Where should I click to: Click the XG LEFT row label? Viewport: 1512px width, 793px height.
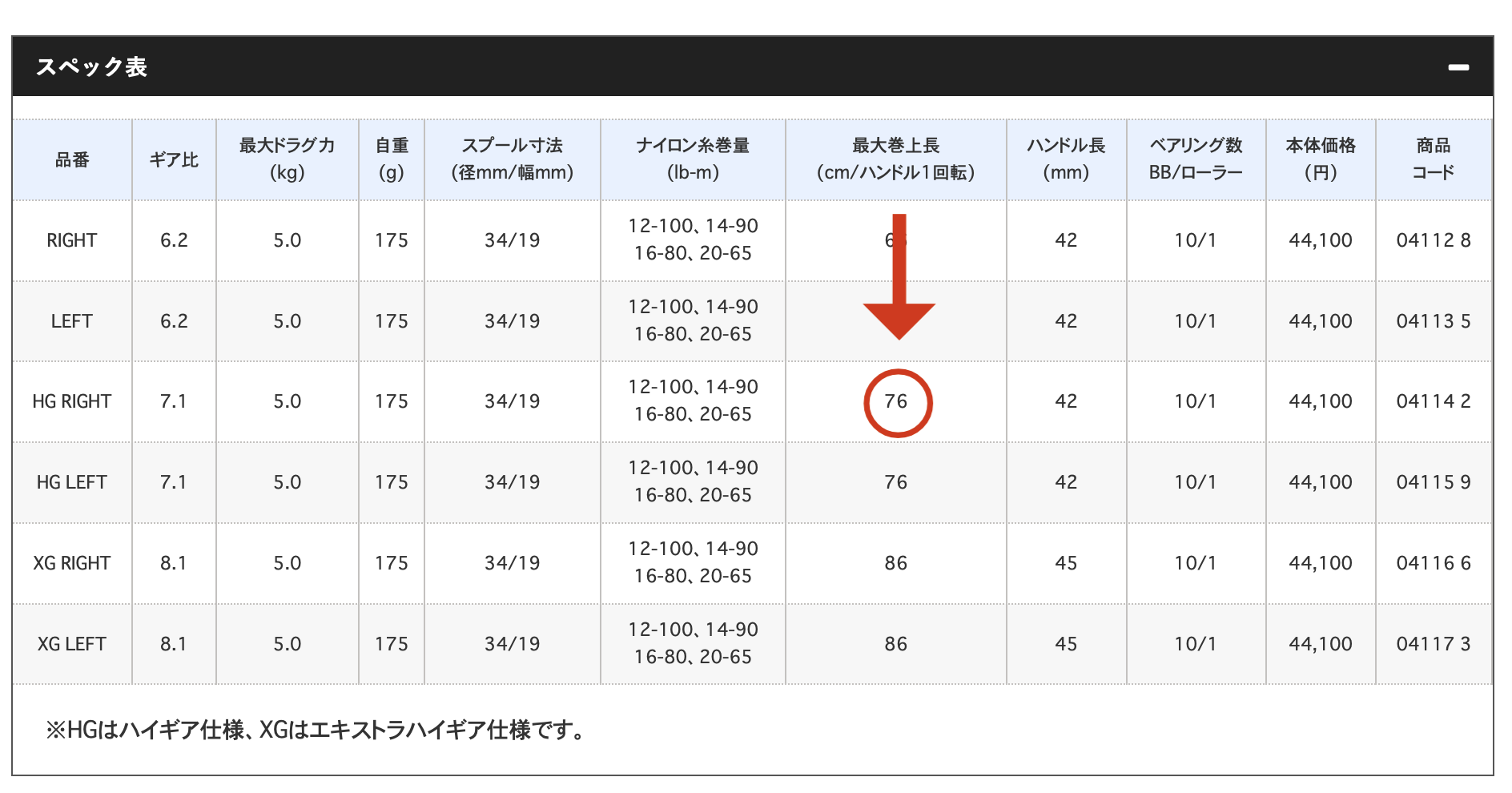point(72,643)
